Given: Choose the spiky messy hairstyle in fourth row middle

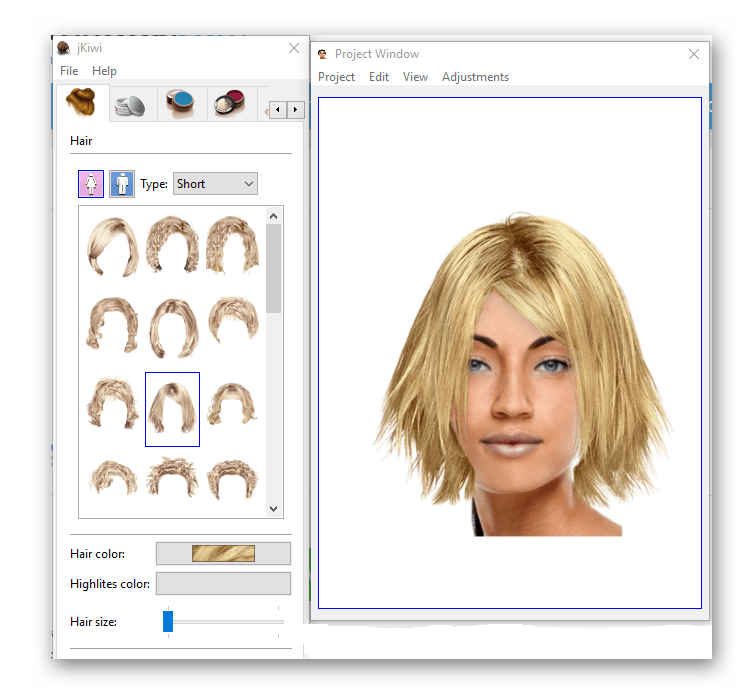Looking at the screenshot, I should (172, 477).
